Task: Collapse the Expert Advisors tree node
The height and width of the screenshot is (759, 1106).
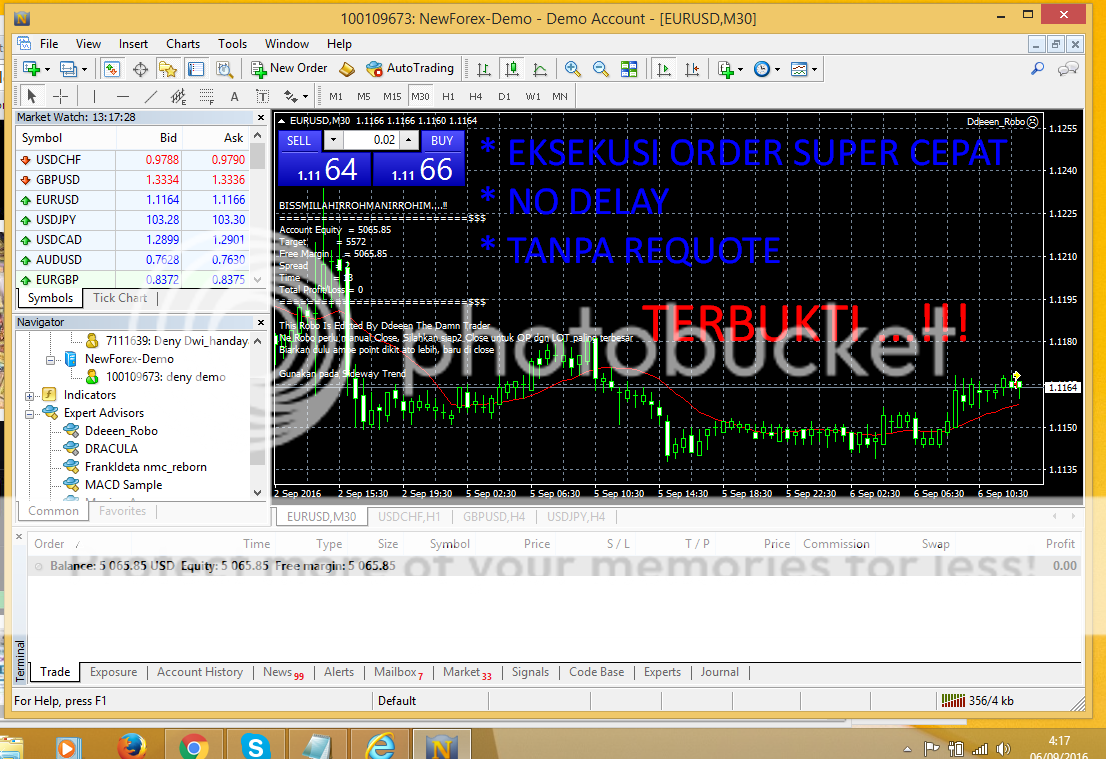Action: [x=31, y=413]
